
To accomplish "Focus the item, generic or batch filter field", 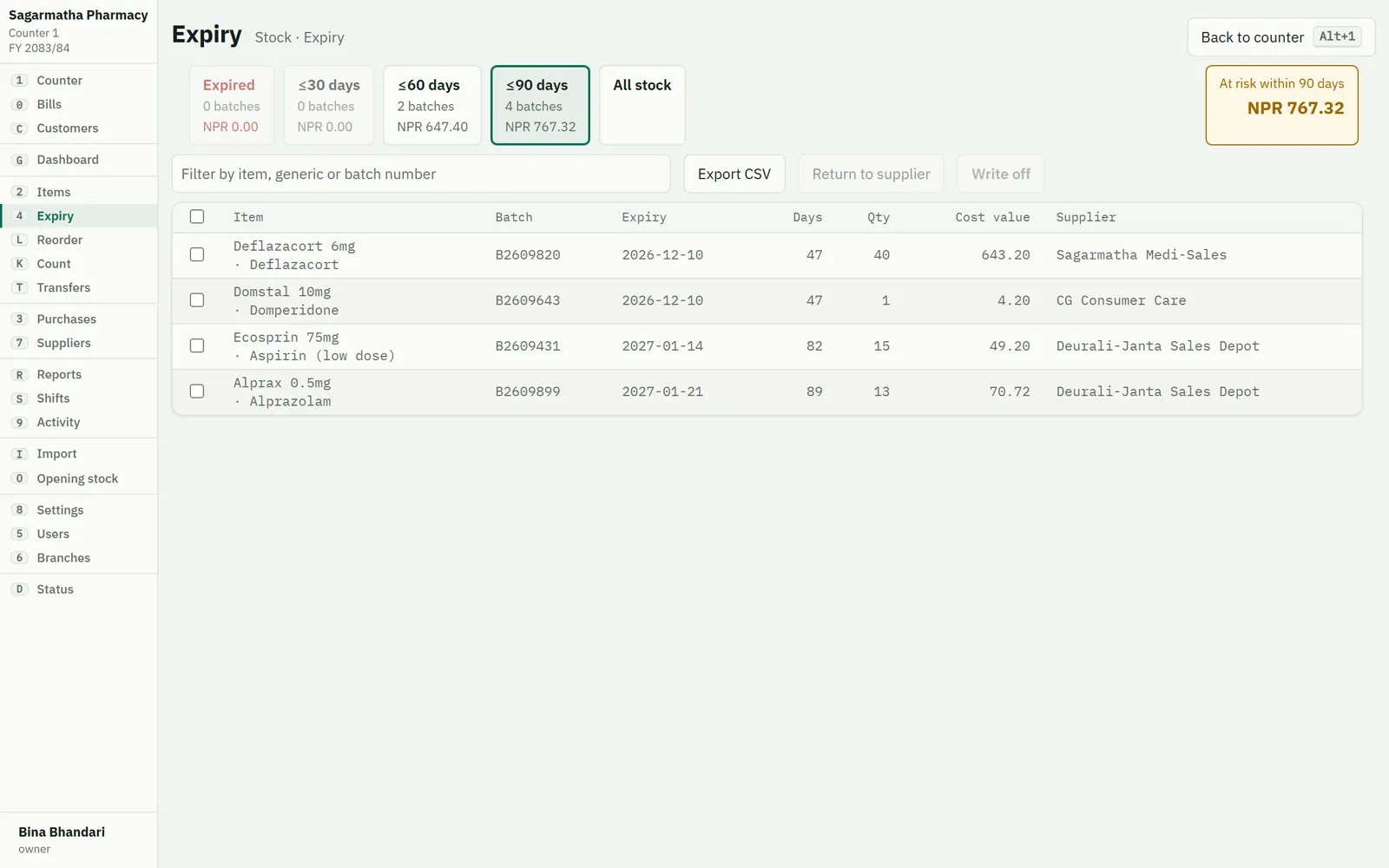I will pyautogui.click(x=421, y=174).
